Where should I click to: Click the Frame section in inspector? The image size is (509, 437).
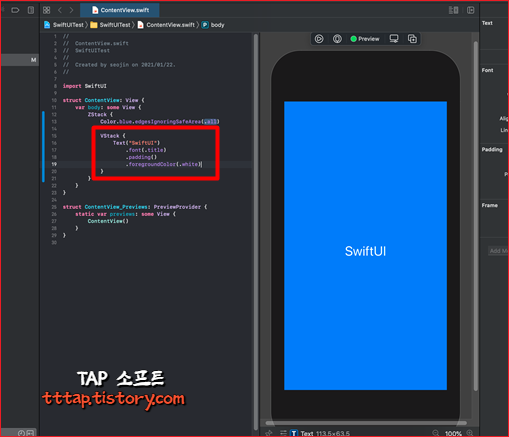(x=490, y=205)
